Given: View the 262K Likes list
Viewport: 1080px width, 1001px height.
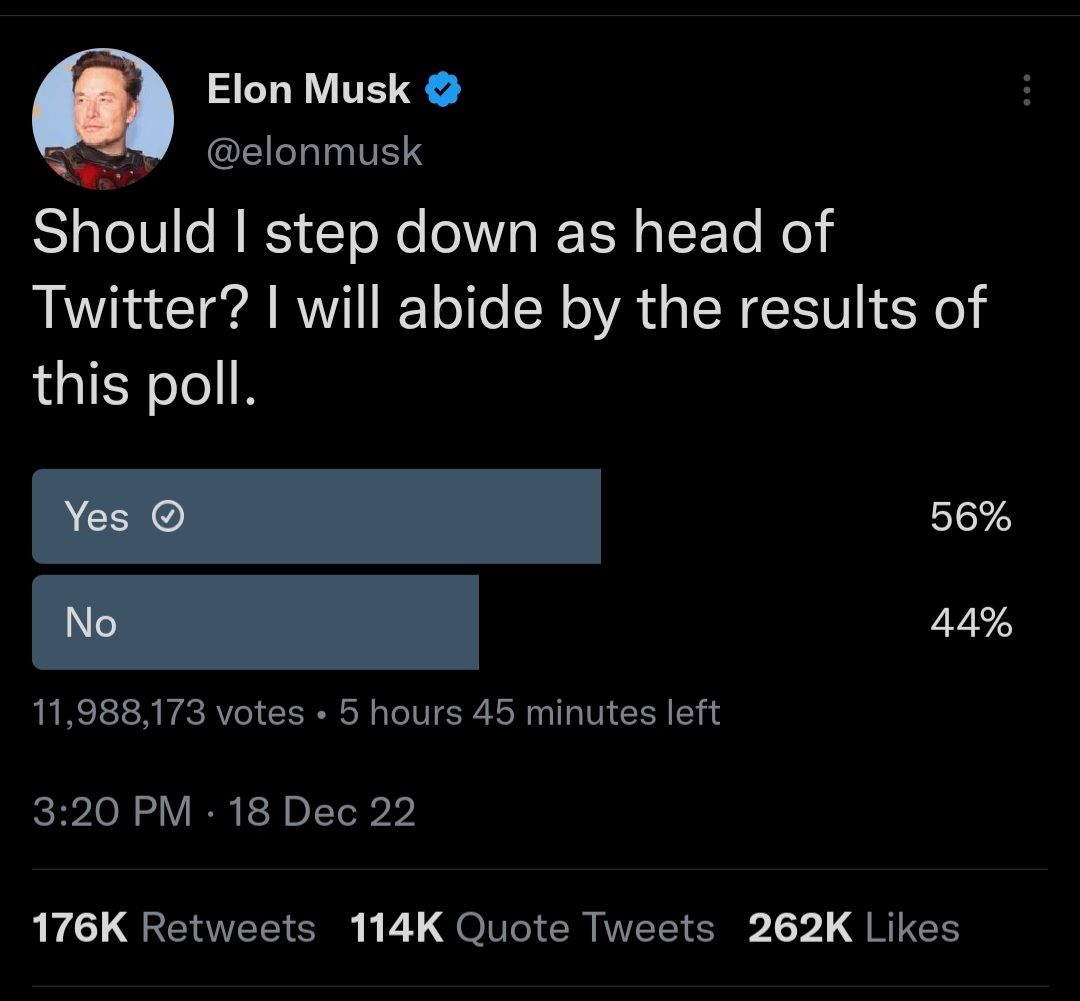Looking at the screenshot, I should click(853, 927).
